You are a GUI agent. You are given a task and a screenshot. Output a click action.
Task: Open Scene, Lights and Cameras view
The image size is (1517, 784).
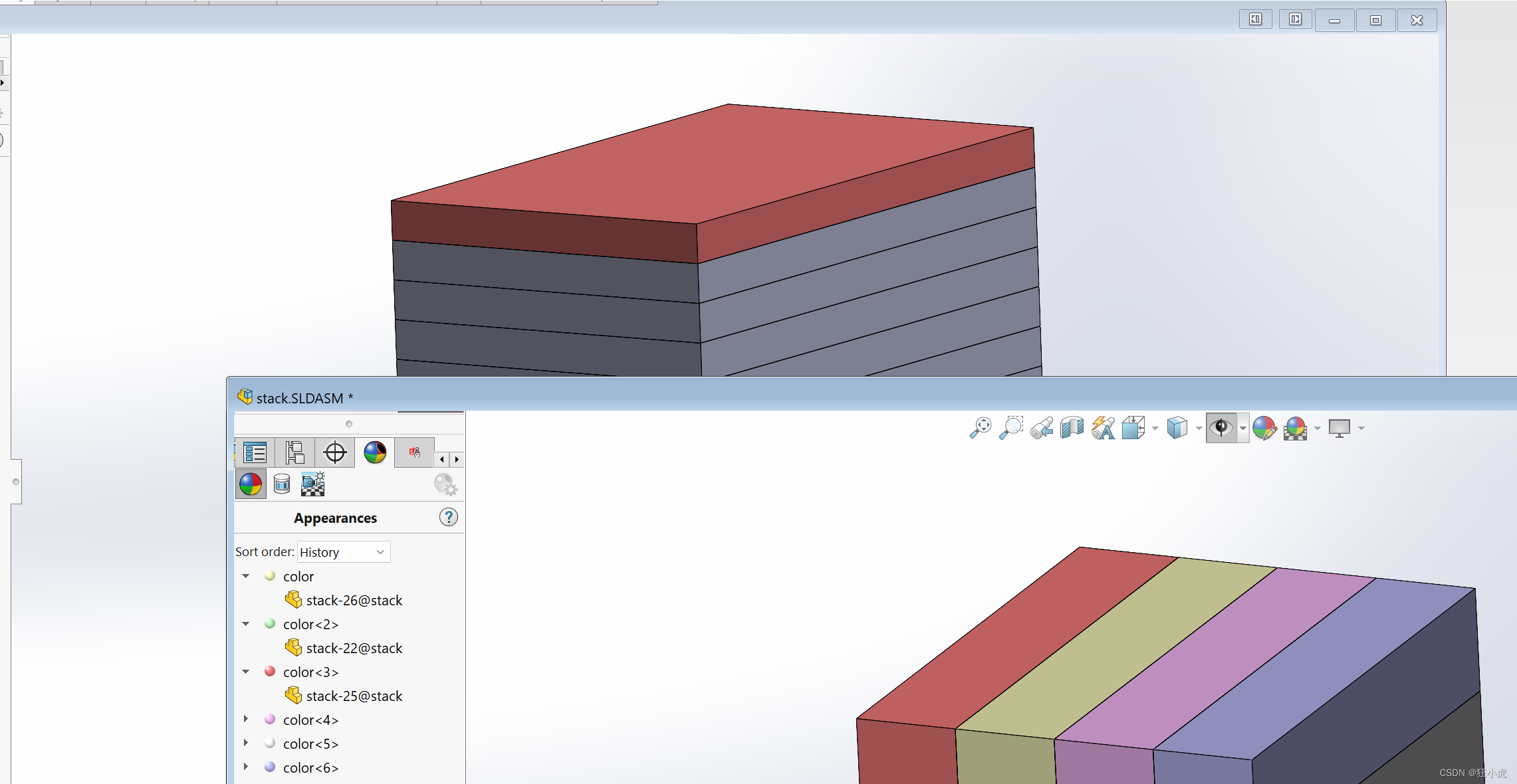312,484
